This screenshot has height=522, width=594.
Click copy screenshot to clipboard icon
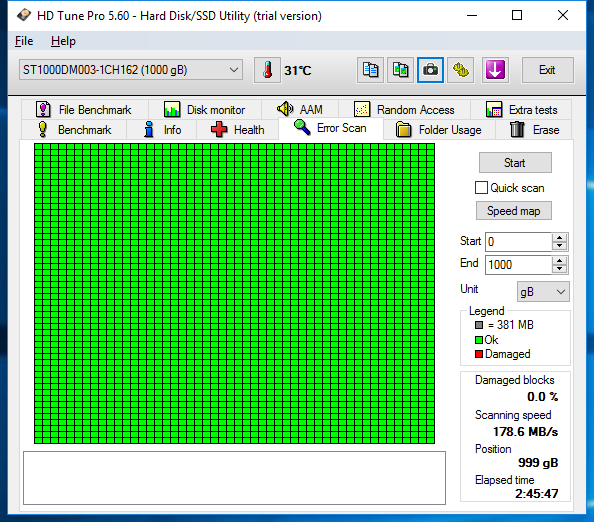(400, 70)
